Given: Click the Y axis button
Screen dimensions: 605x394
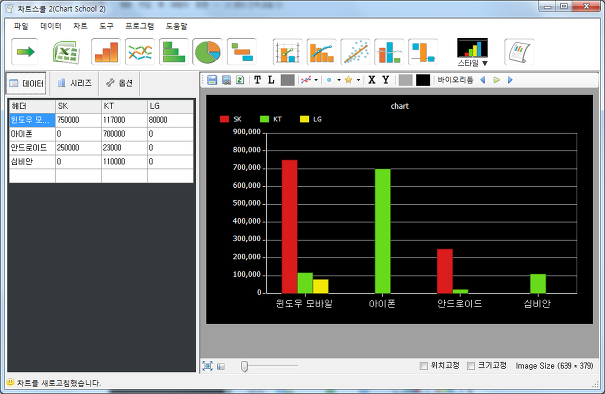Looking at the screenshot, I should click(x=385, y=80).
